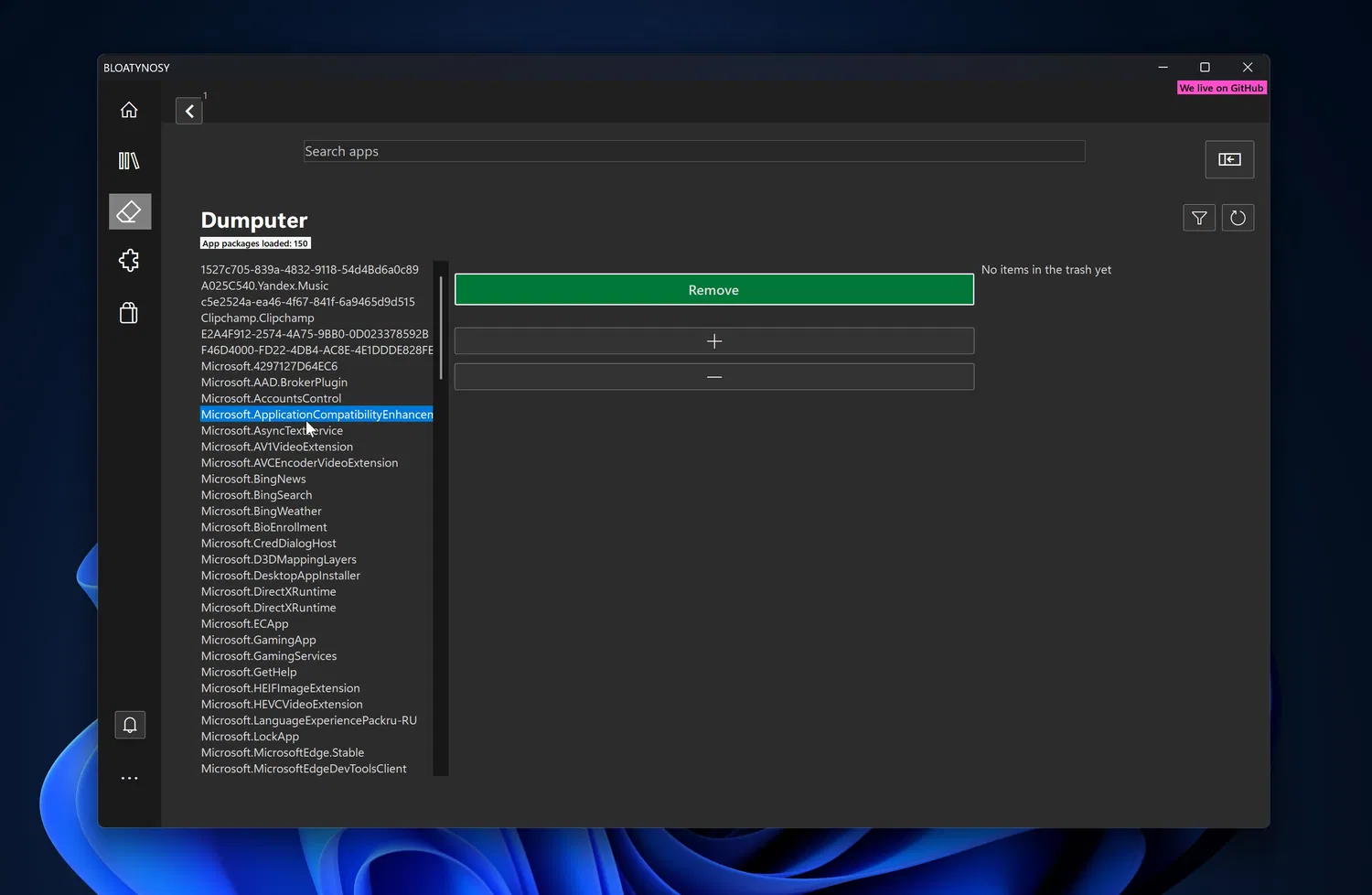This screenshot has height=895, width=1372.
Task: Add selected app with the plus button
Action: (x=714, y=341)
